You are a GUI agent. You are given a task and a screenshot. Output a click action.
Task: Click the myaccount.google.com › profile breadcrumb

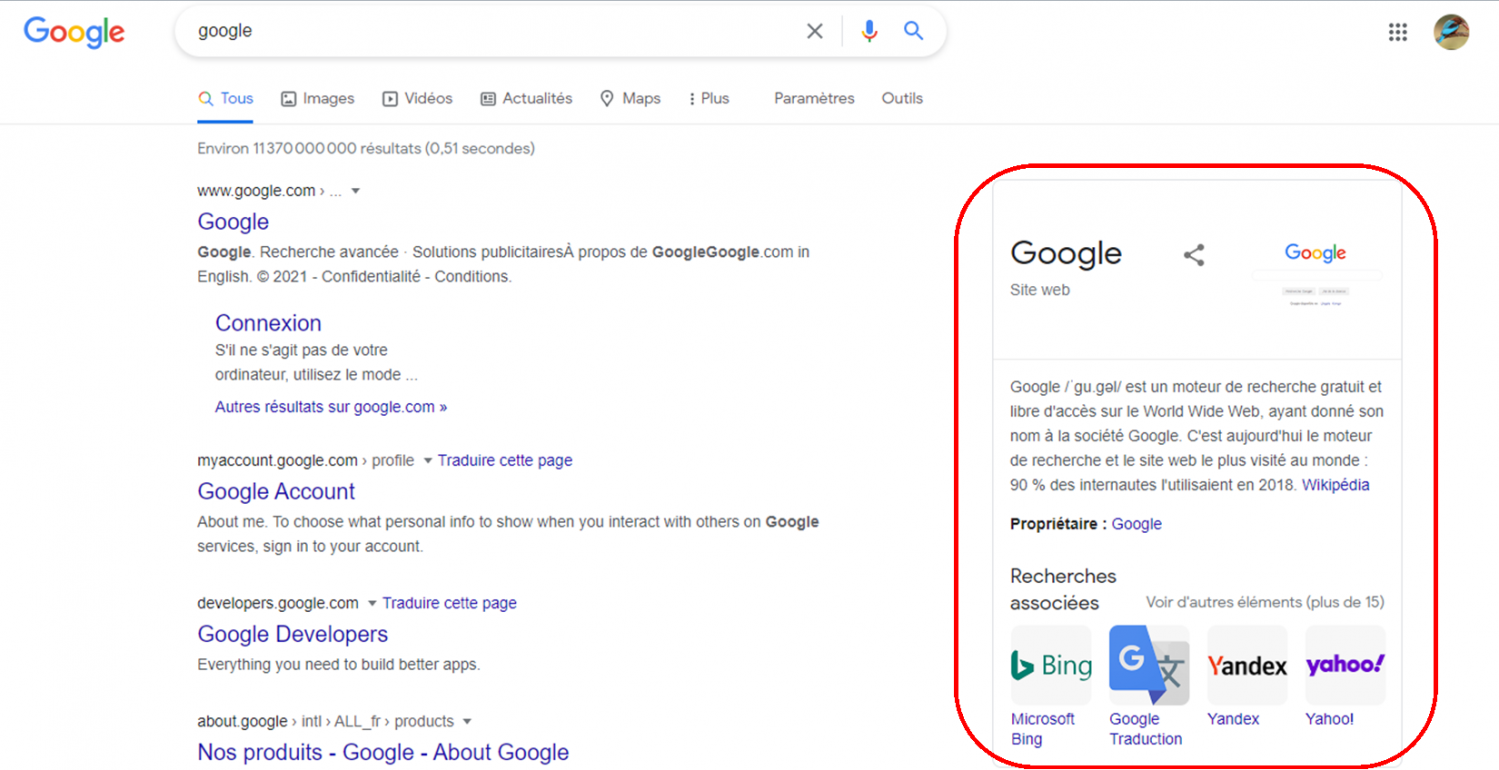click(306, 461)
